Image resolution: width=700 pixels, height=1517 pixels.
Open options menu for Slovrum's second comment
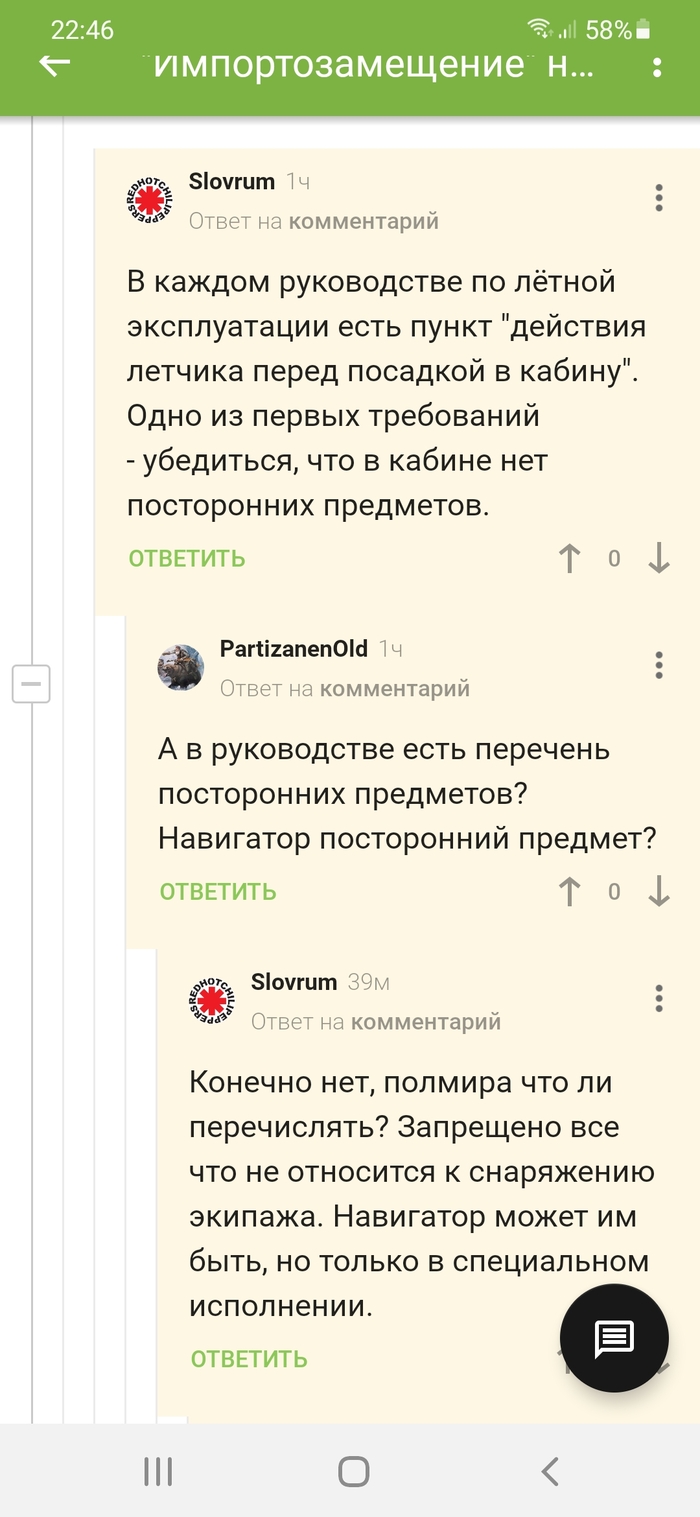[659, 998]
